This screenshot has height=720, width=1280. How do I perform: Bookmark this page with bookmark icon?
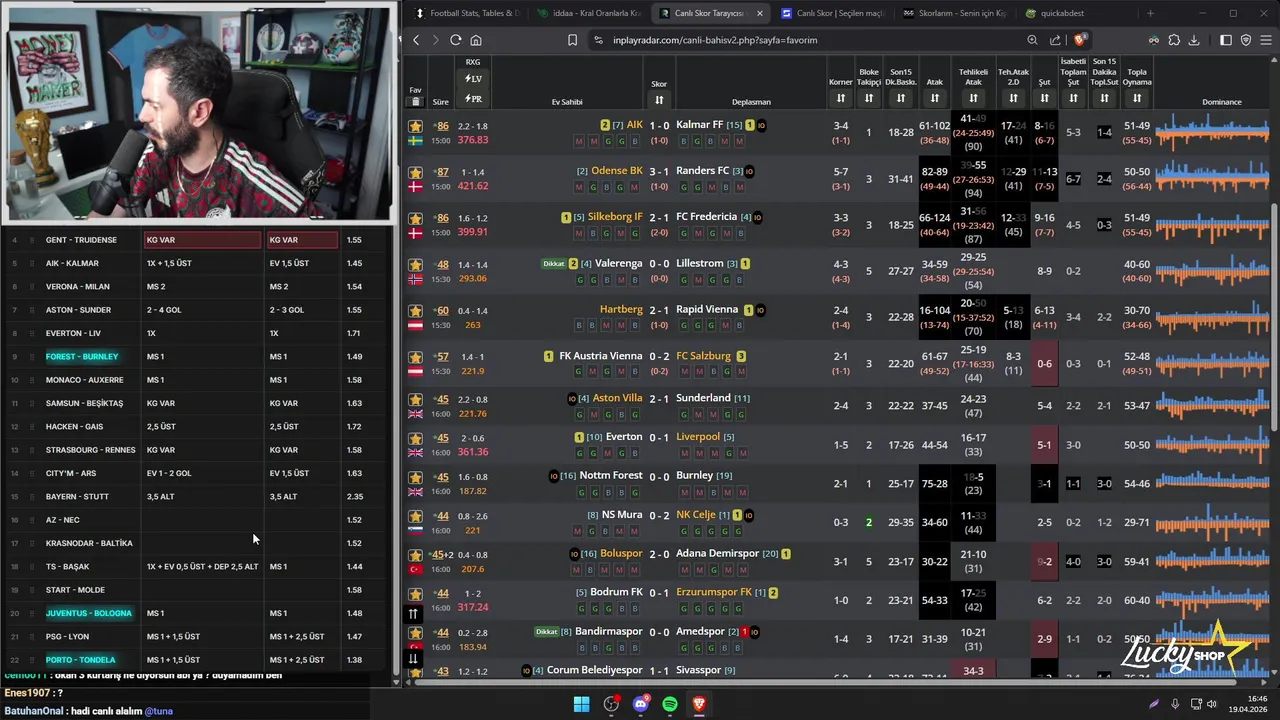point(572,40)
